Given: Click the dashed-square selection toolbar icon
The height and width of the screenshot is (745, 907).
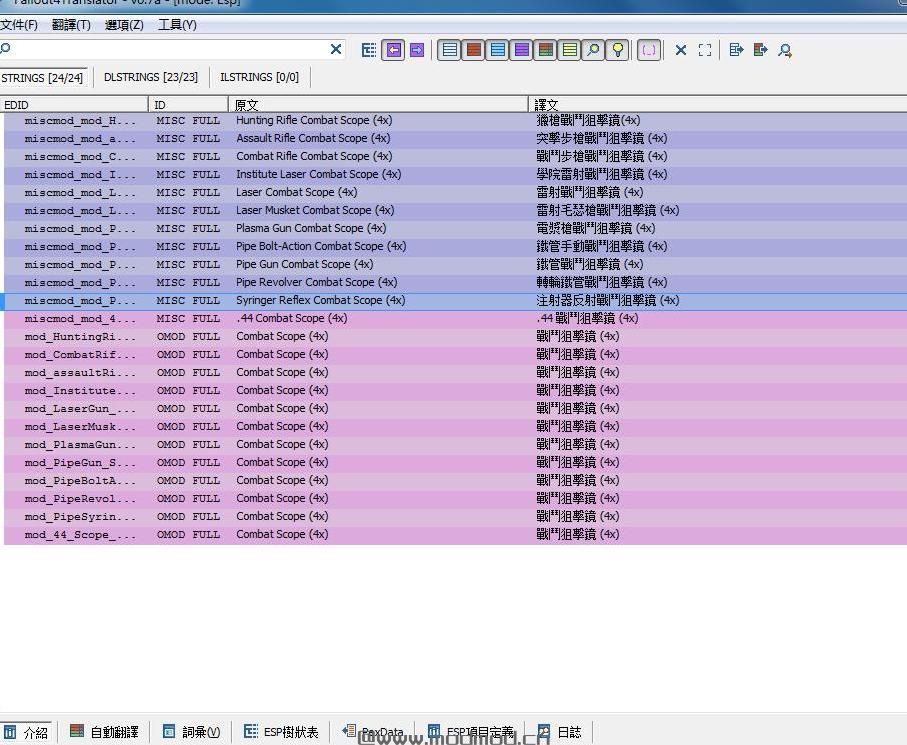Looking at the screenshot, I should [x=705, y=50].
